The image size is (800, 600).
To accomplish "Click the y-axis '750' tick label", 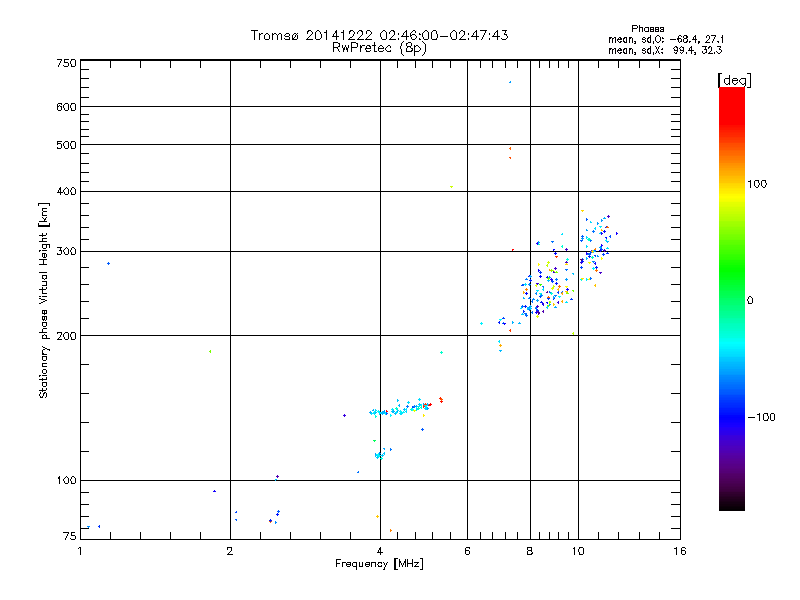I will [66, 63].
